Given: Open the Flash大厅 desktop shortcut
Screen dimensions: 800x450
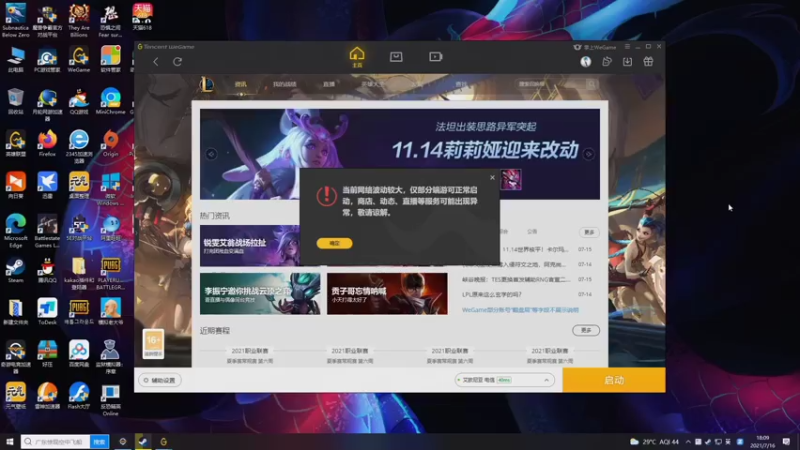Looking at the screenshot, I should pyautogui.click(x=79, y=396).
